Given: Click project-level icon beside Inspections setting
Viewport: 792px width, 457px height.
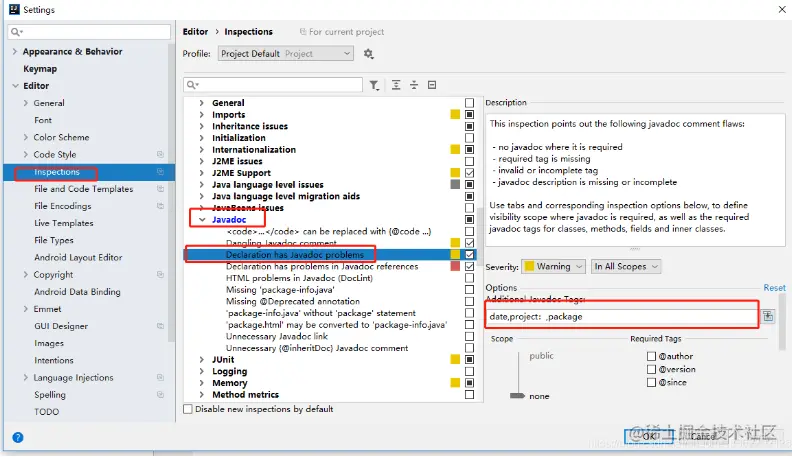Looking at the screenshot, I should click(160, 172).
